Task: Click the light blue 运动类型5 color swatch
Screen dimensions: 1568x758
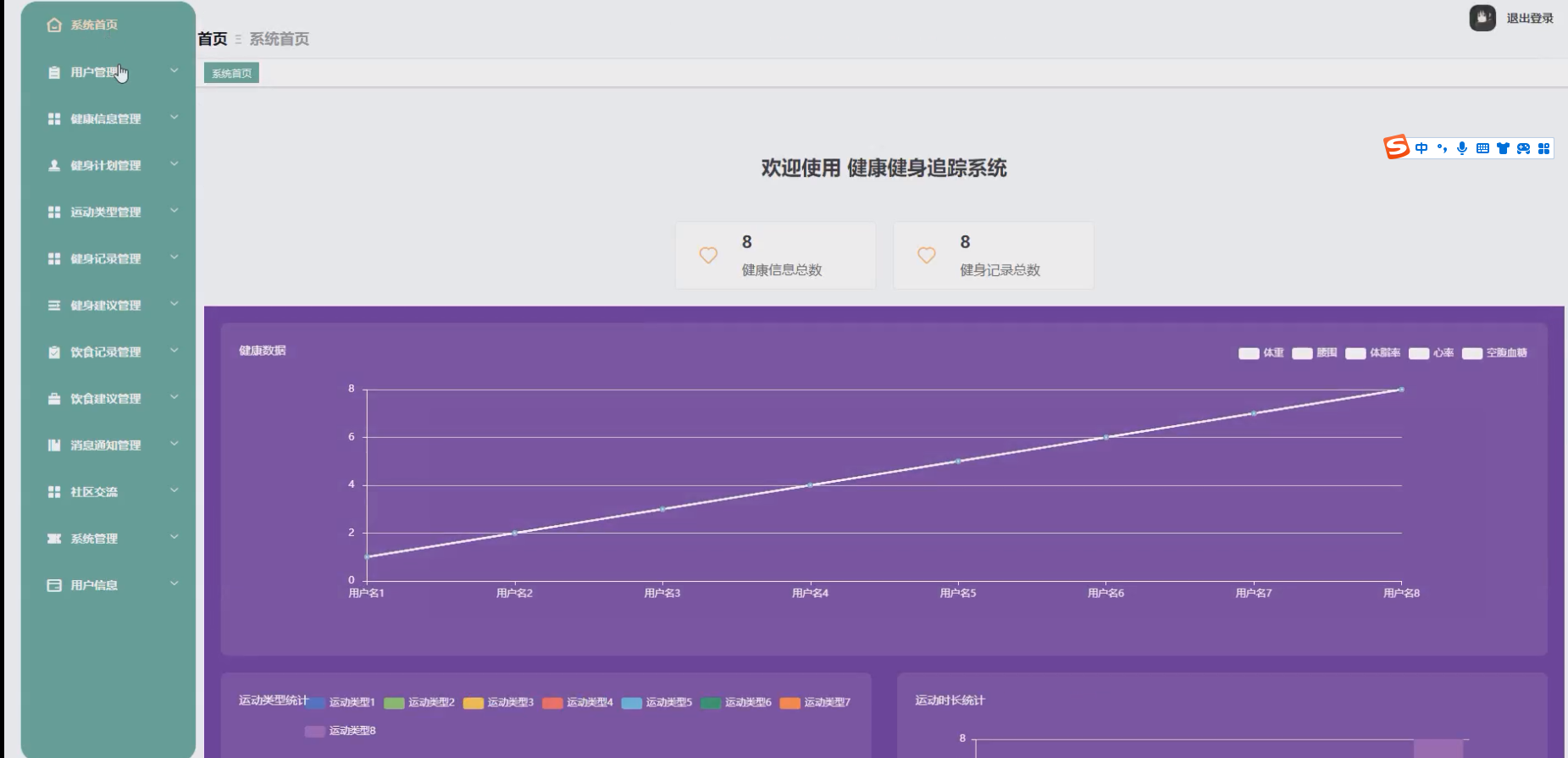Action: 632,703
